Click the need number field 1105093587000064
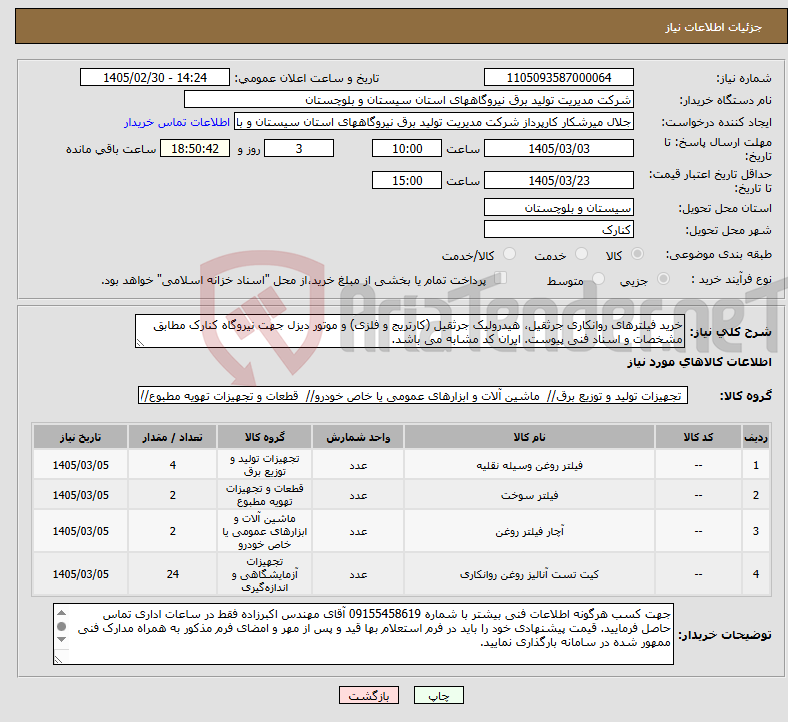The height and width of the screenshot is (722, 788). tap(559, 77)
